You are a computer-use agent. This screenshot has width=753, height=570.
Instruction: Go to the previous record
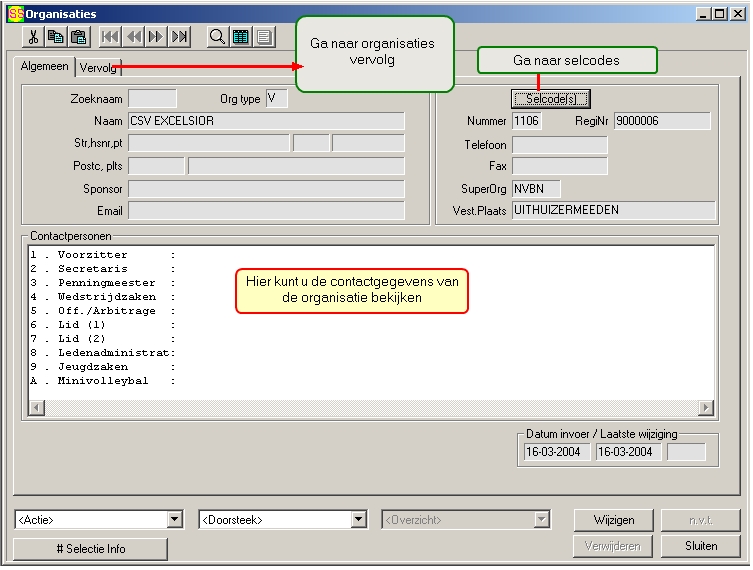pos(133,37)
